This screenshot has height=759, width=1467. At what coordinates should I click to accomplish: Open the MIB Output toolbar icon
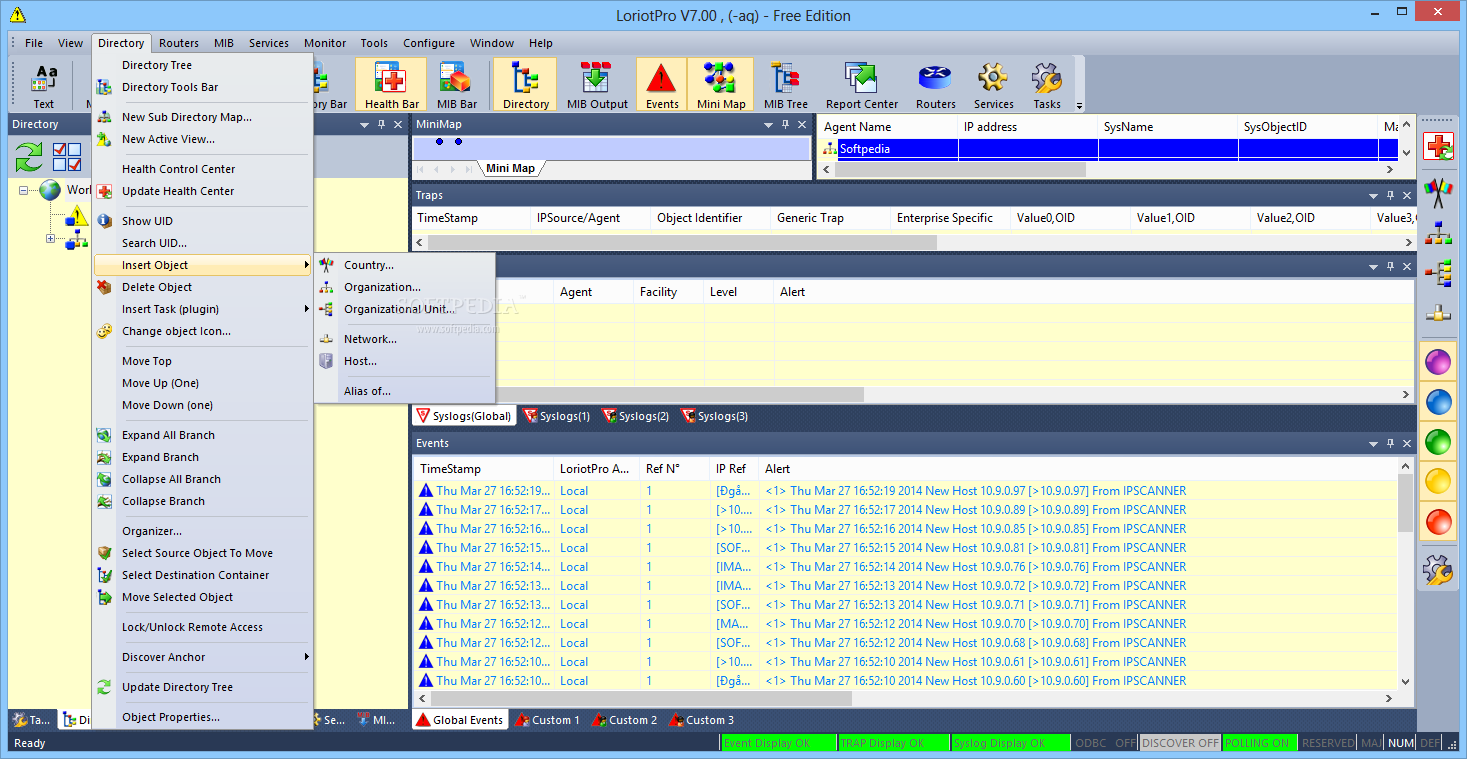(595, 85)
